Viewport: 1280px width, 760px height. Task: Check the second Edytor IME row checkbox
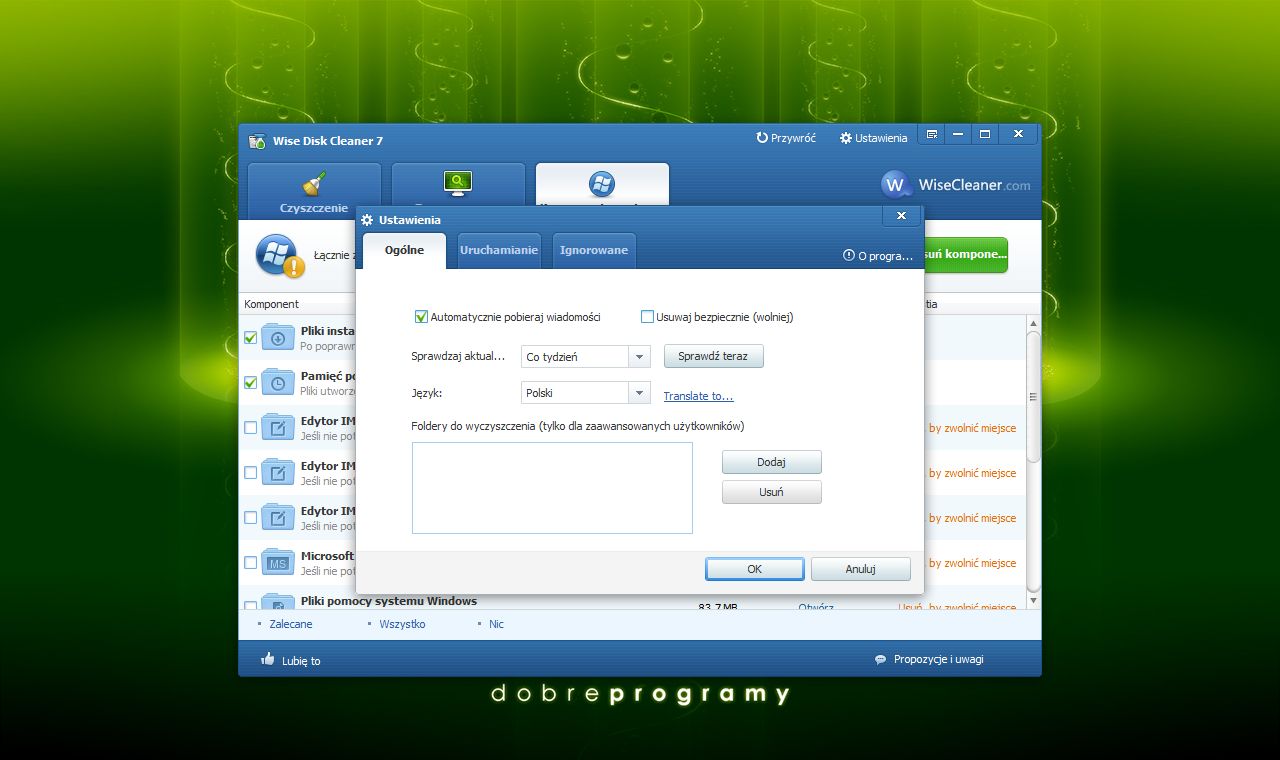click(x=250, y=473)
